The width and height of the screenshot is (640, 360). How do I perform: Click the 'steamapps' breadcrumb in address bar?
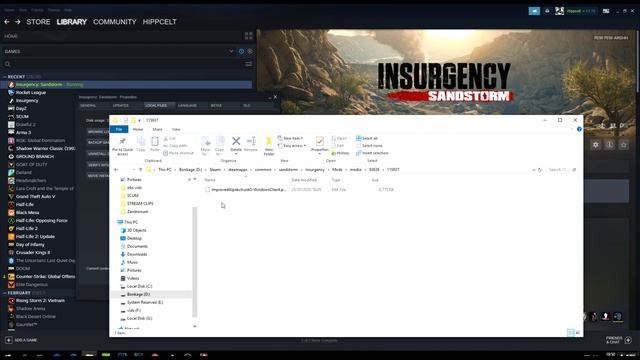click(238, 170)
